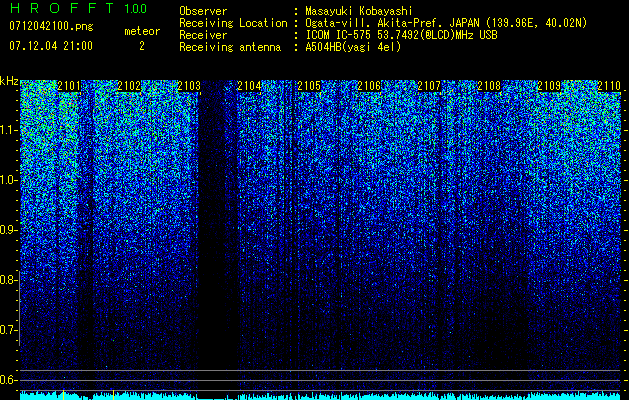
Task: Click the 2102 time marker
Action: pos(129,86)
